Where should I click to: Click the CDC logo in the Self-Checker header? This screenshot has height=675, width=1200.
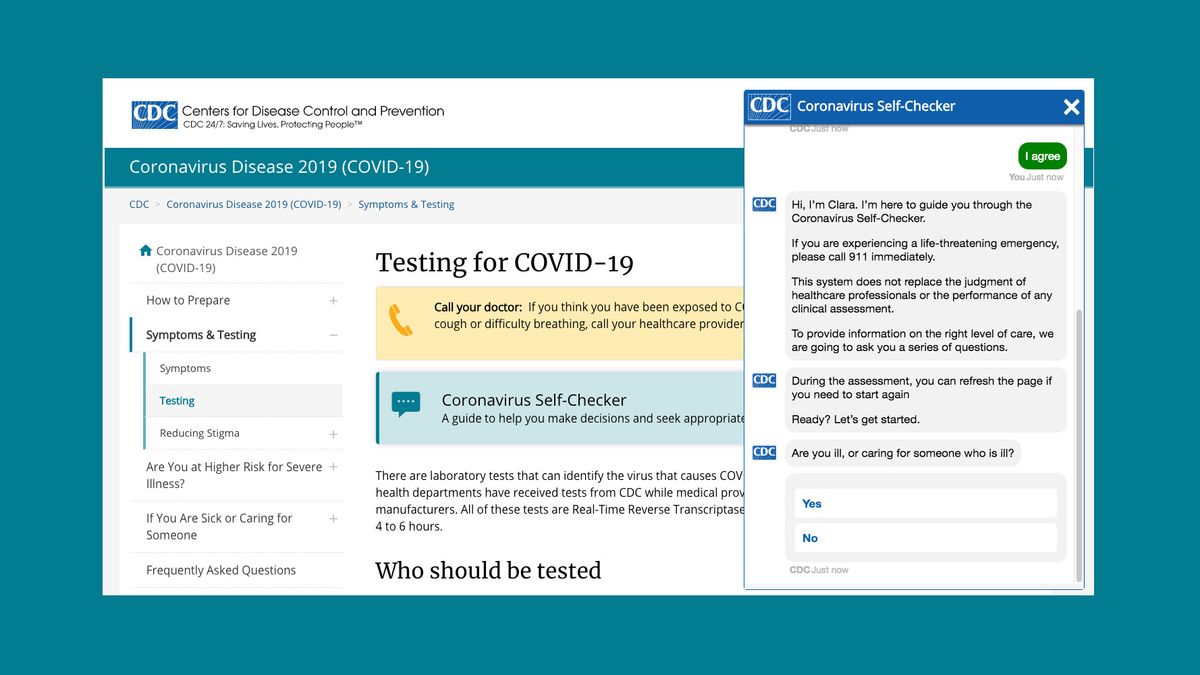tap(767, 106)
